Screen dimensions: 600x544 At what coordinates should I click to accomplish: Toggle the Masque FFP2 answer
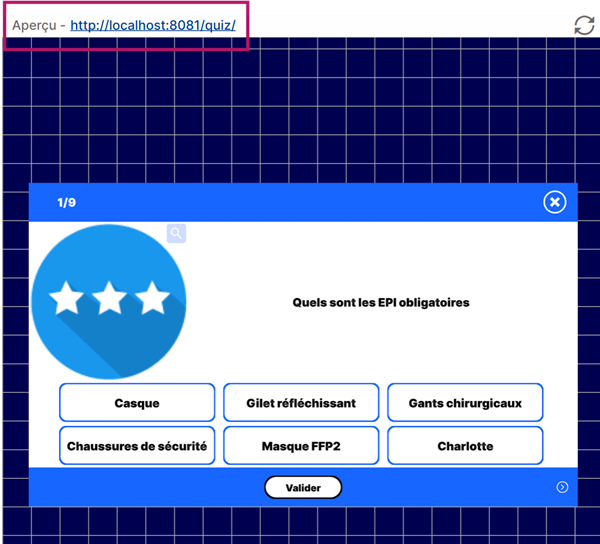click(301, 446)
